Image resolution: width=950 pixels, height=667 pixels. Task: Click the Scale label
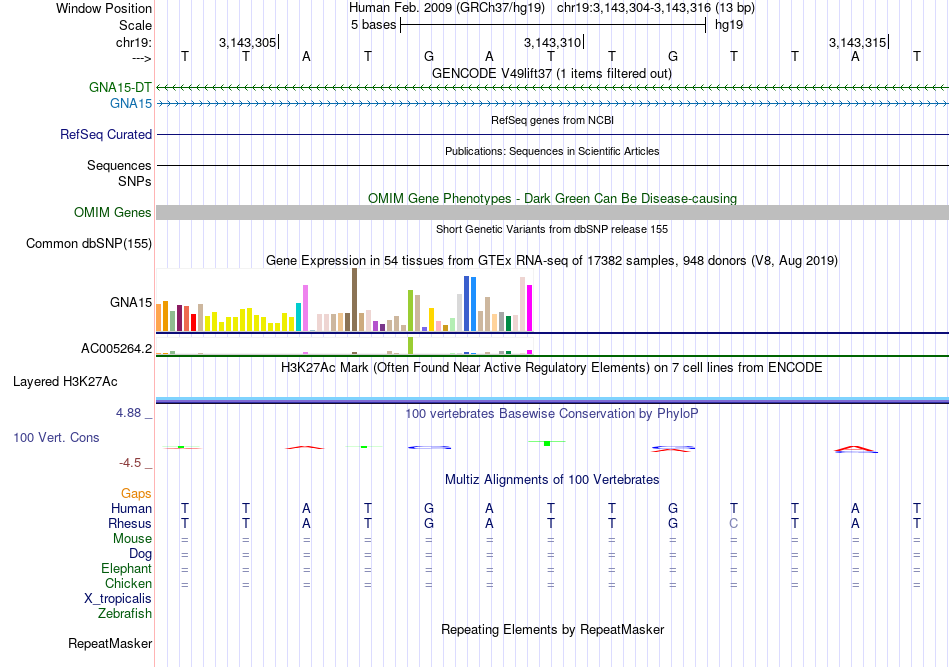coord(135,25)
